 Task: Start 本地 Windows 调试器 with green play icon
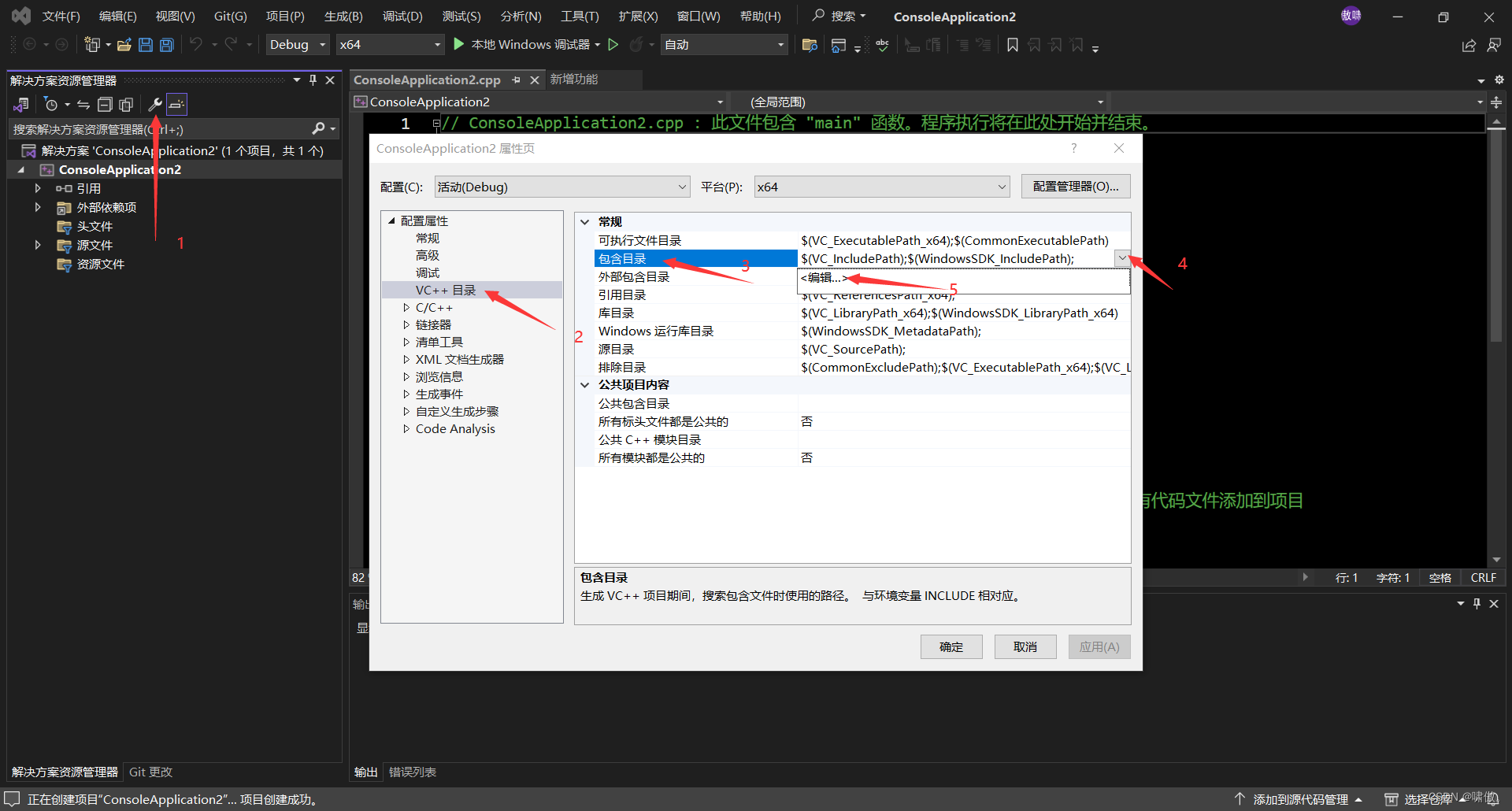point(459,44)
